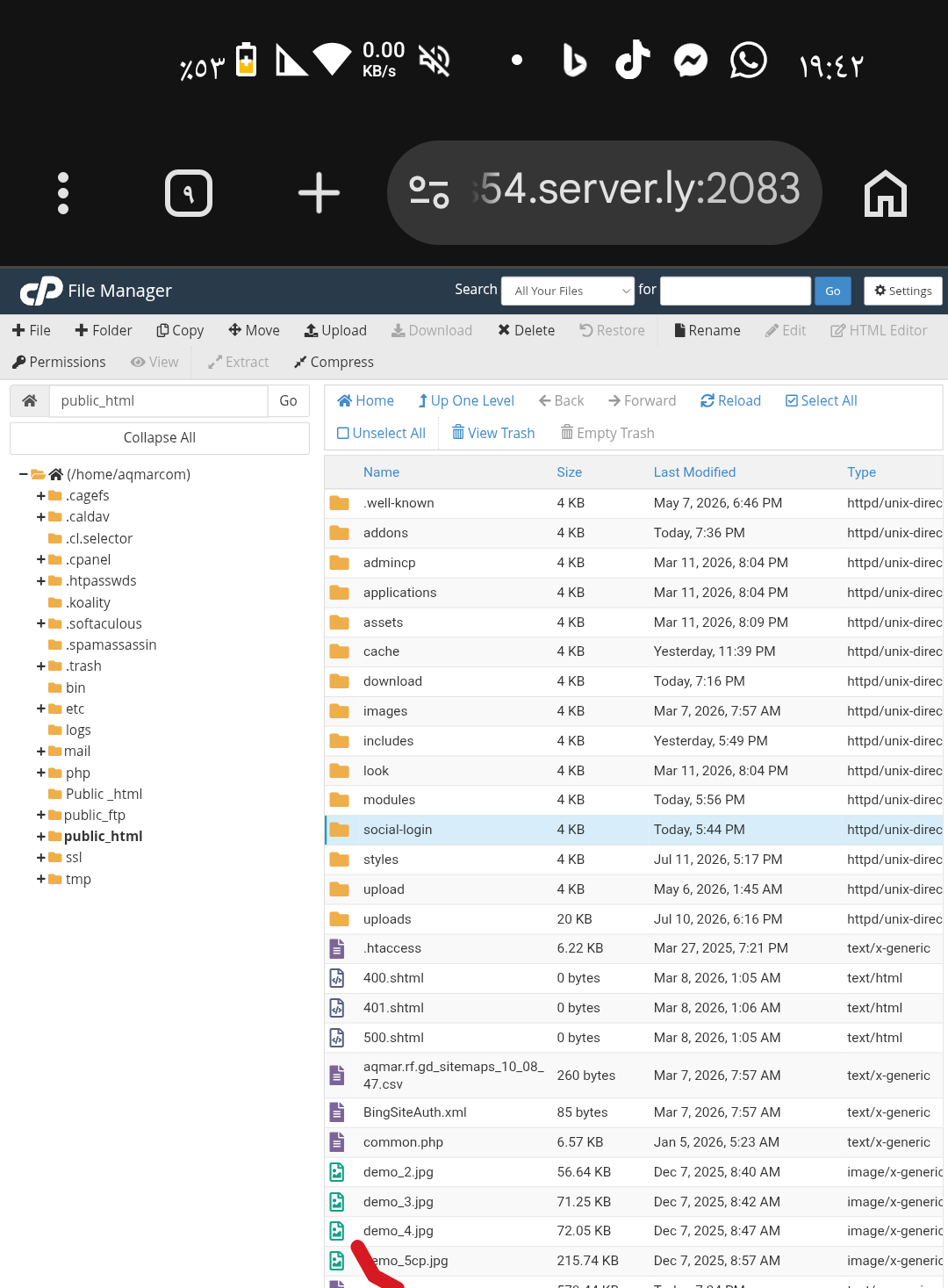948x1288 pixels.
Task: Click the Back navigation link
Action: click(x=562, y=400)
